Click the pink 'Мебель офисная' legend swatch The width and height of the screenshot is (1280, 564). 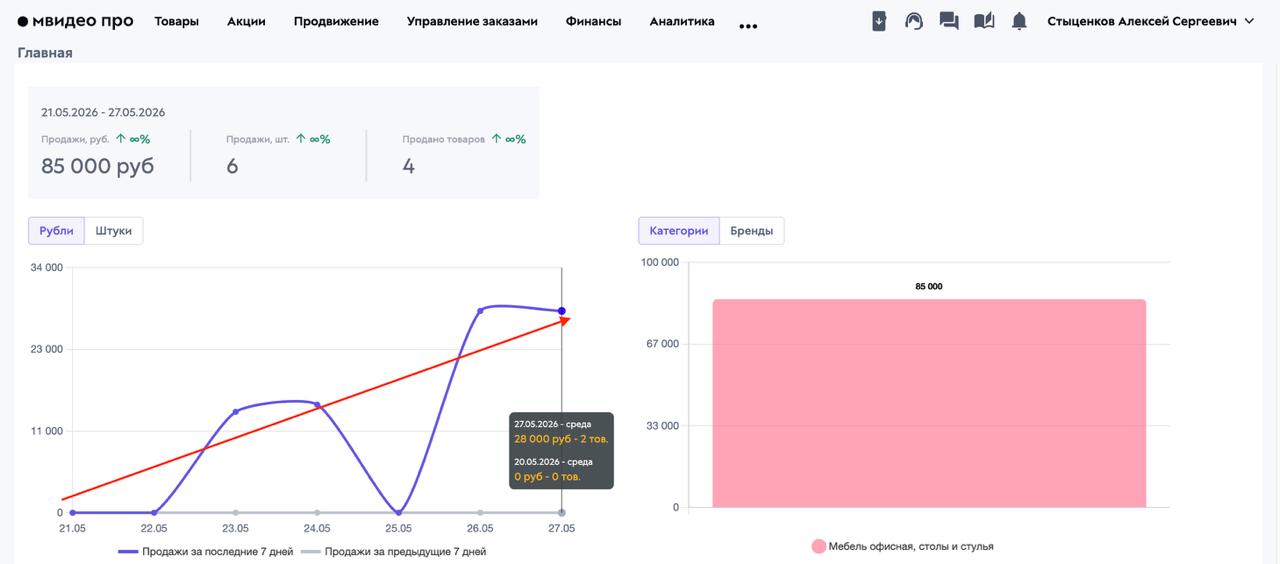[819, 546]
